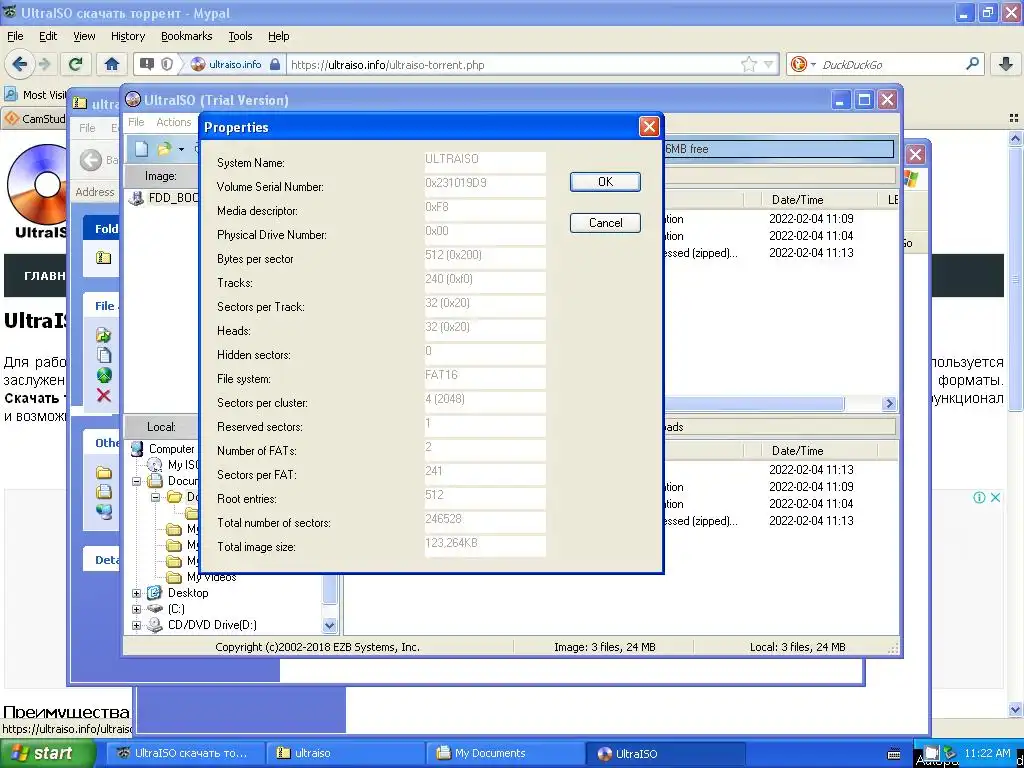Click the capacity bar showing MB free

[778, 149]
